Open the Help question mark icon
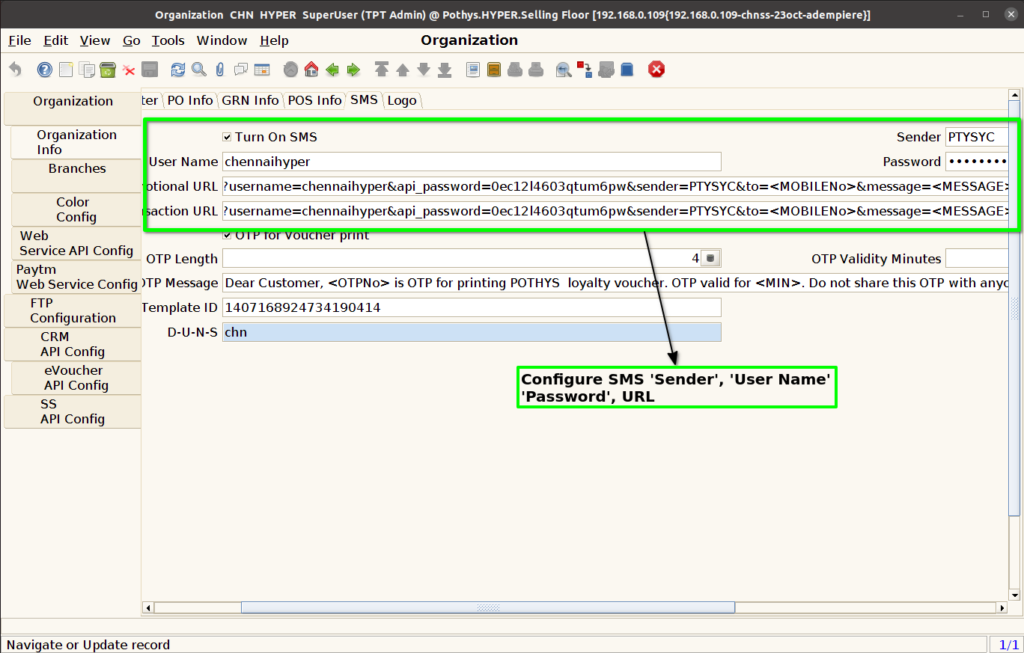Viewport: 1024px width, 653px height. [x=44, y=69]
